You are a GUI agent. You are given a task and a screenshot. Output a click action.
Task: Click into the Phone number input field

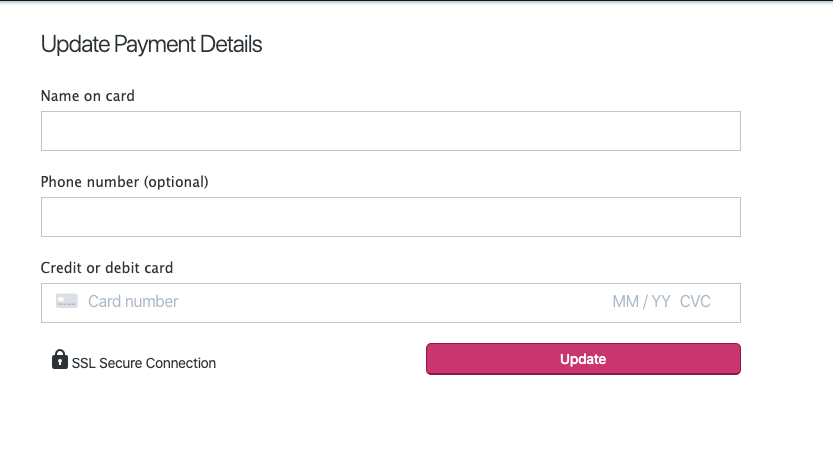390,217
